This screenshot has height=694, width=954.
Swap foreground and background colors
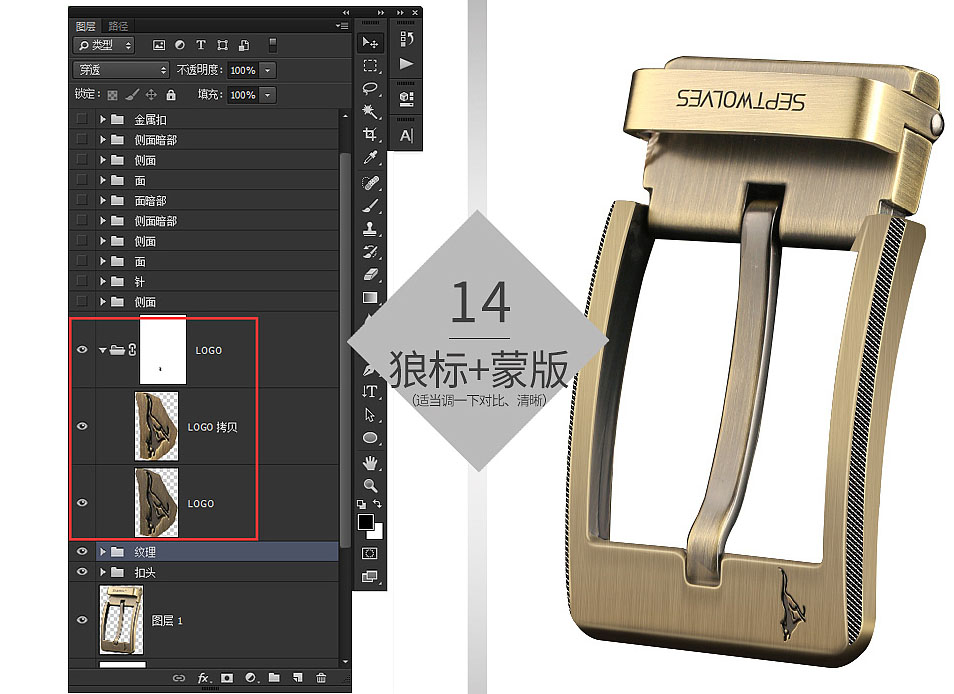coord(377,504)
